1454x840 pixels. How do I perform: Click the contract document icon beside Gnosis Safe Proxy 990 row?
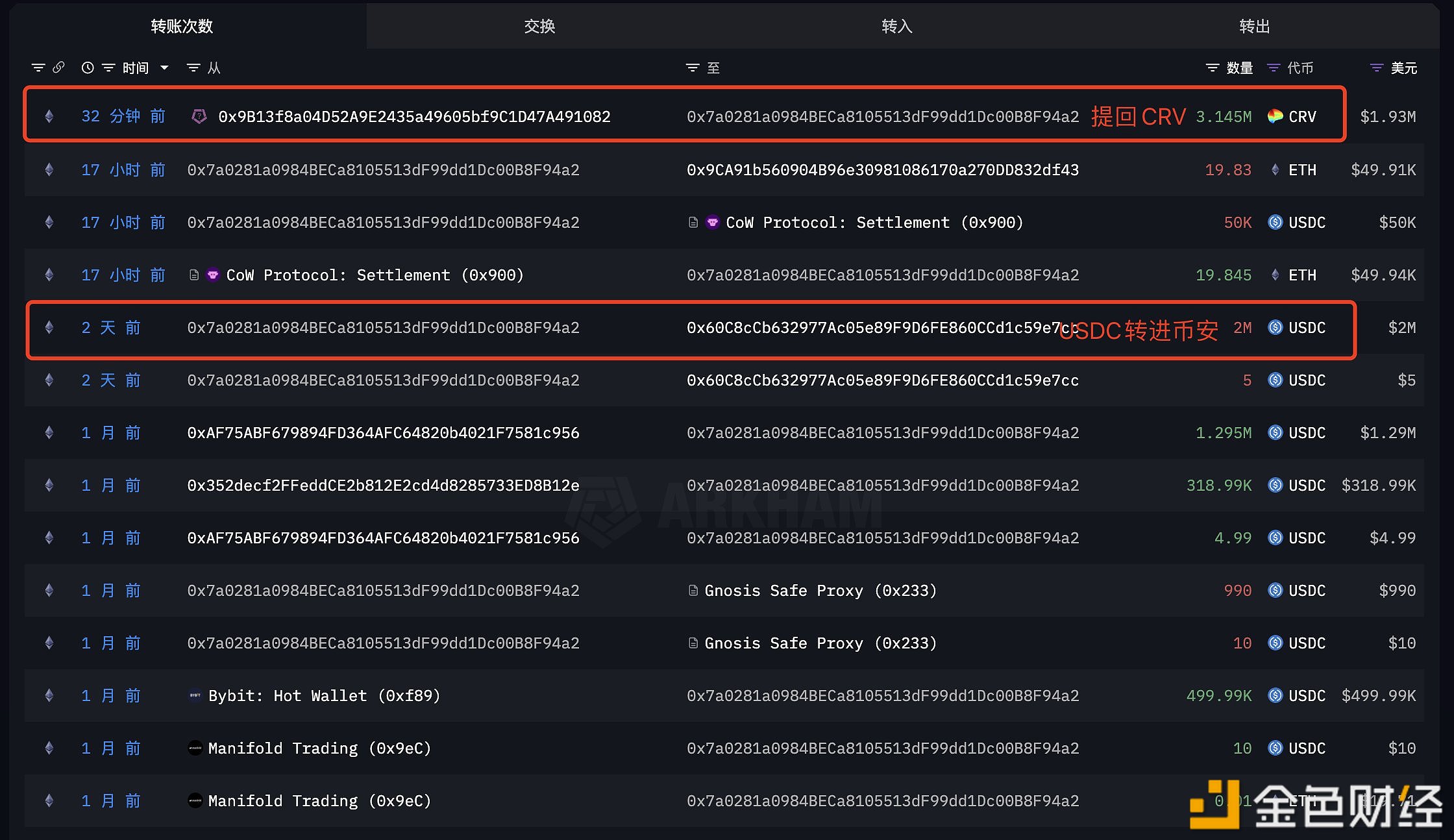point(693,590)
